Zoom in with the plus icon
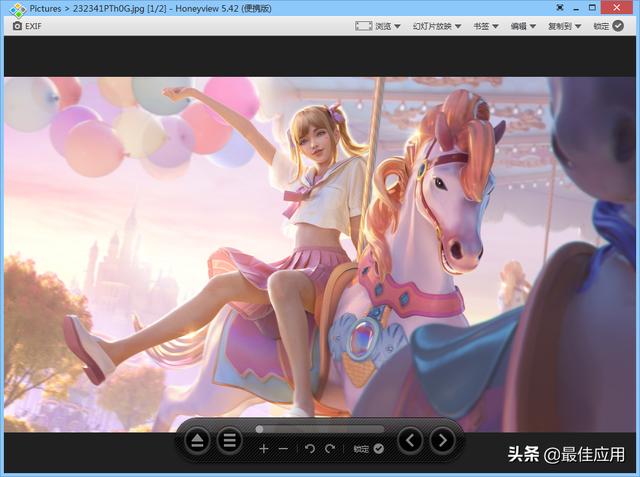This screenshot has height=477, width=640. [x=264, y=449]
